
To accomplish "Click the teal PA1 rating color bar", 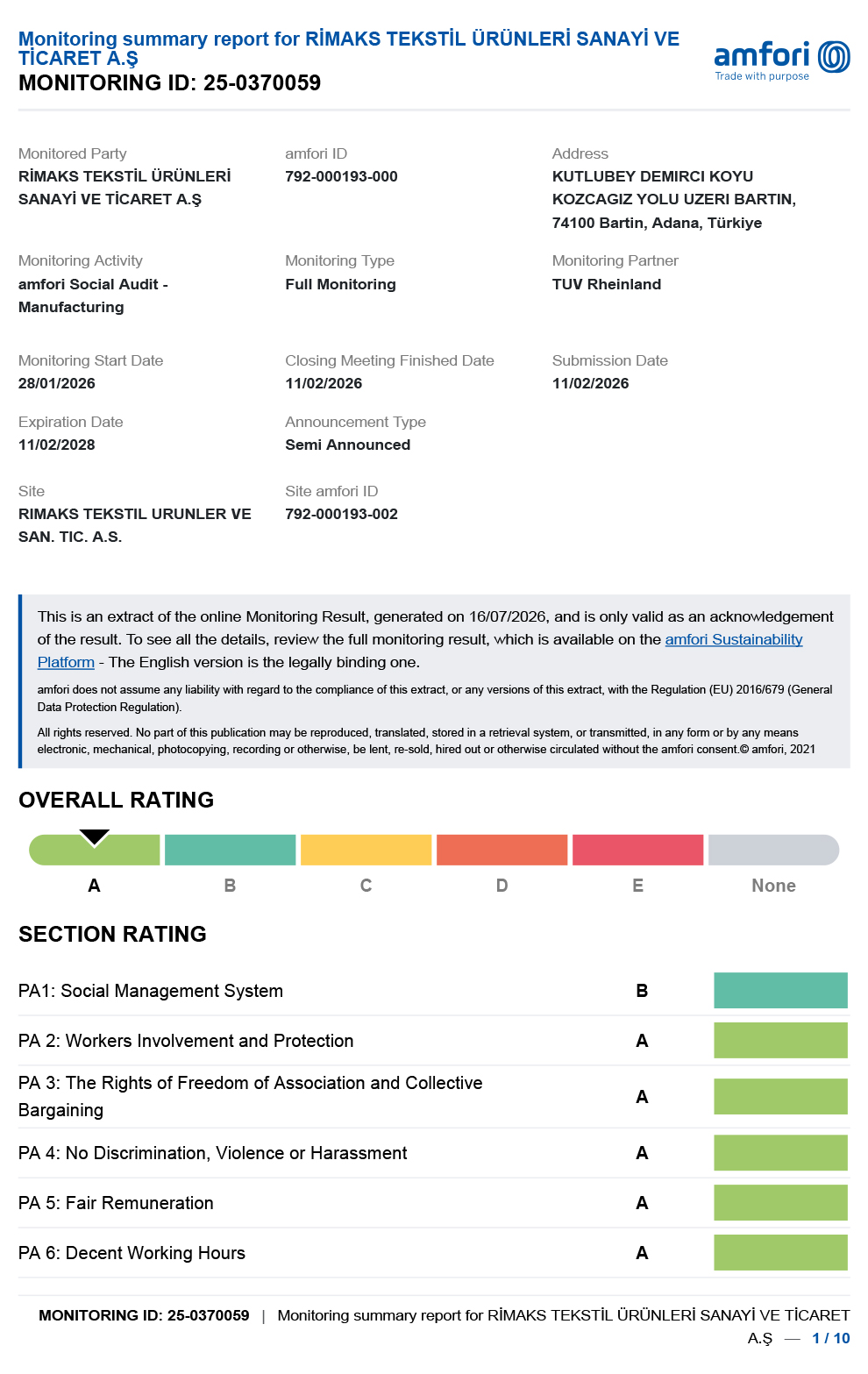I will pos(780,990).
